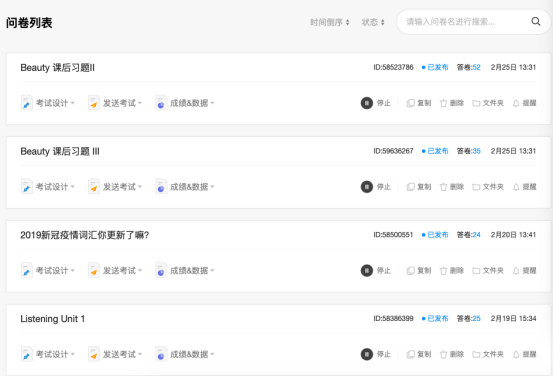Click the search magnifier icon
This screenshot has height=376, width=554.
536,22
